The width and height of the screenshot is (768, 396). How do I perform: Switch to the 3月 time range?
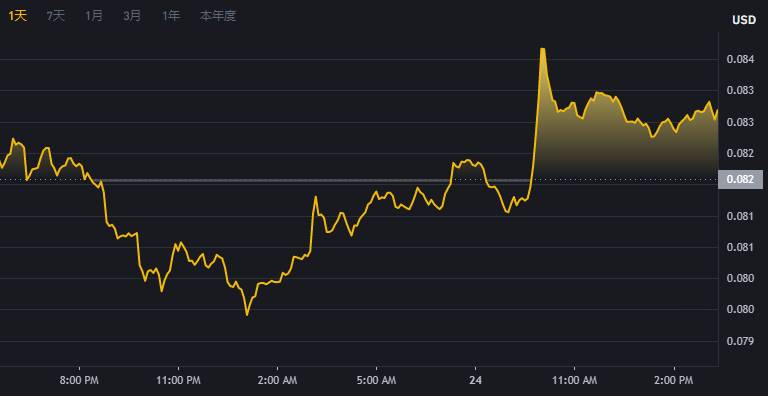(132, 16)
